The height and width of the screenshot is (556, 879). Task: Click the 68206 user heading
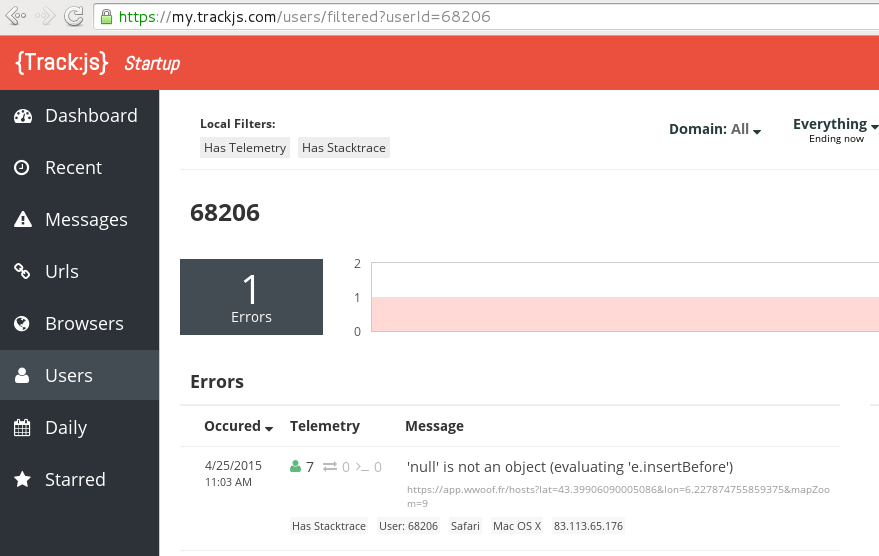225,213
